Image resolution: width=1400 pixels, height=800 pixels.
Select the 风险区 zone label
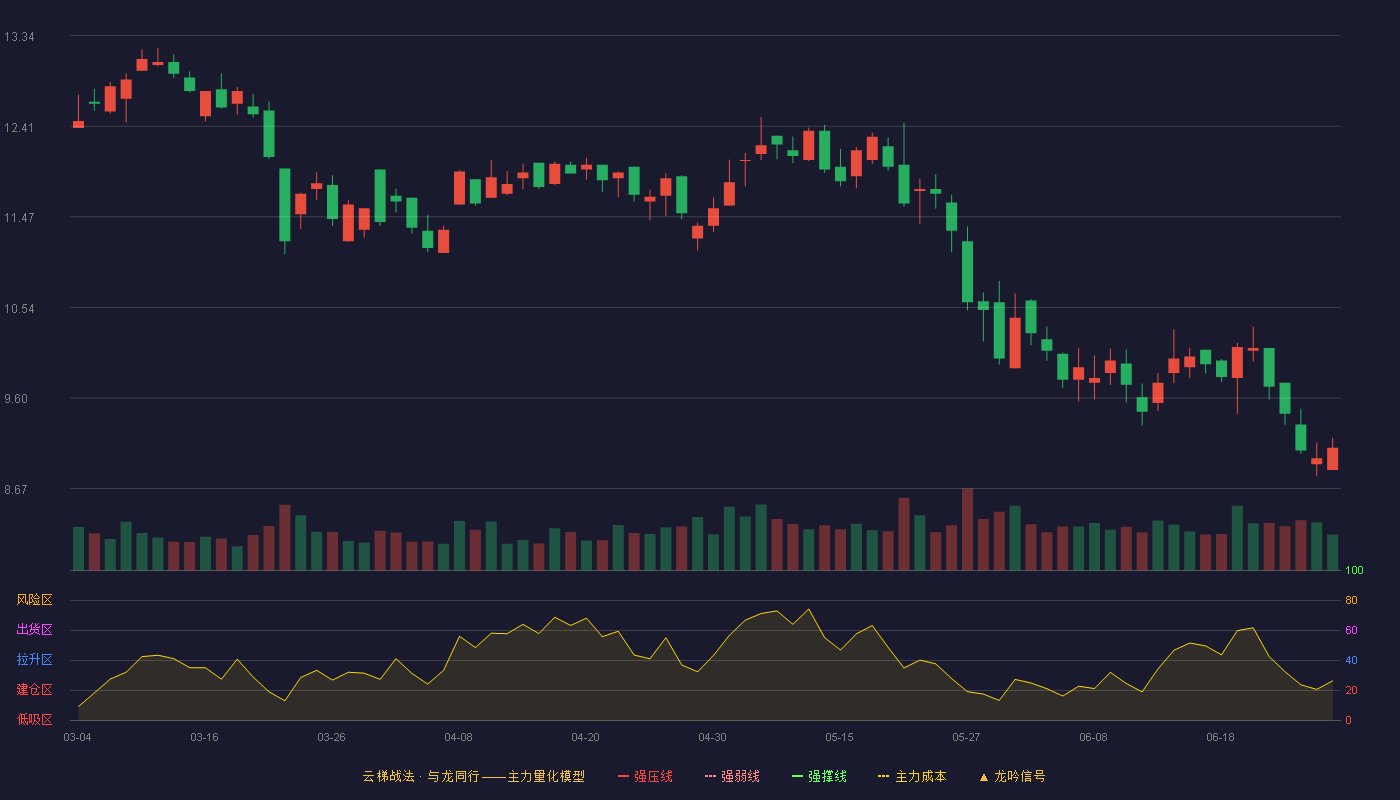click(x=35, y=600)
